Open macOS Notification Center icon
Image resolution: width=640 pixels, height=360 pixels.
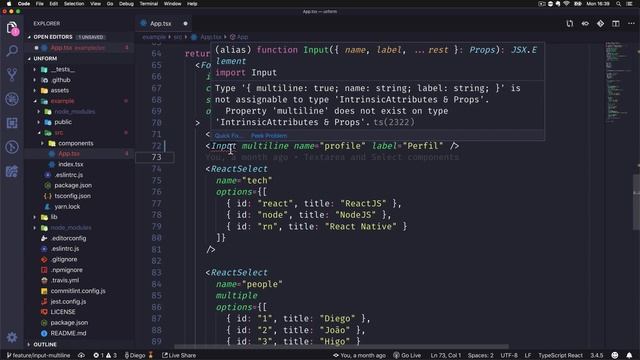[629, 4]
